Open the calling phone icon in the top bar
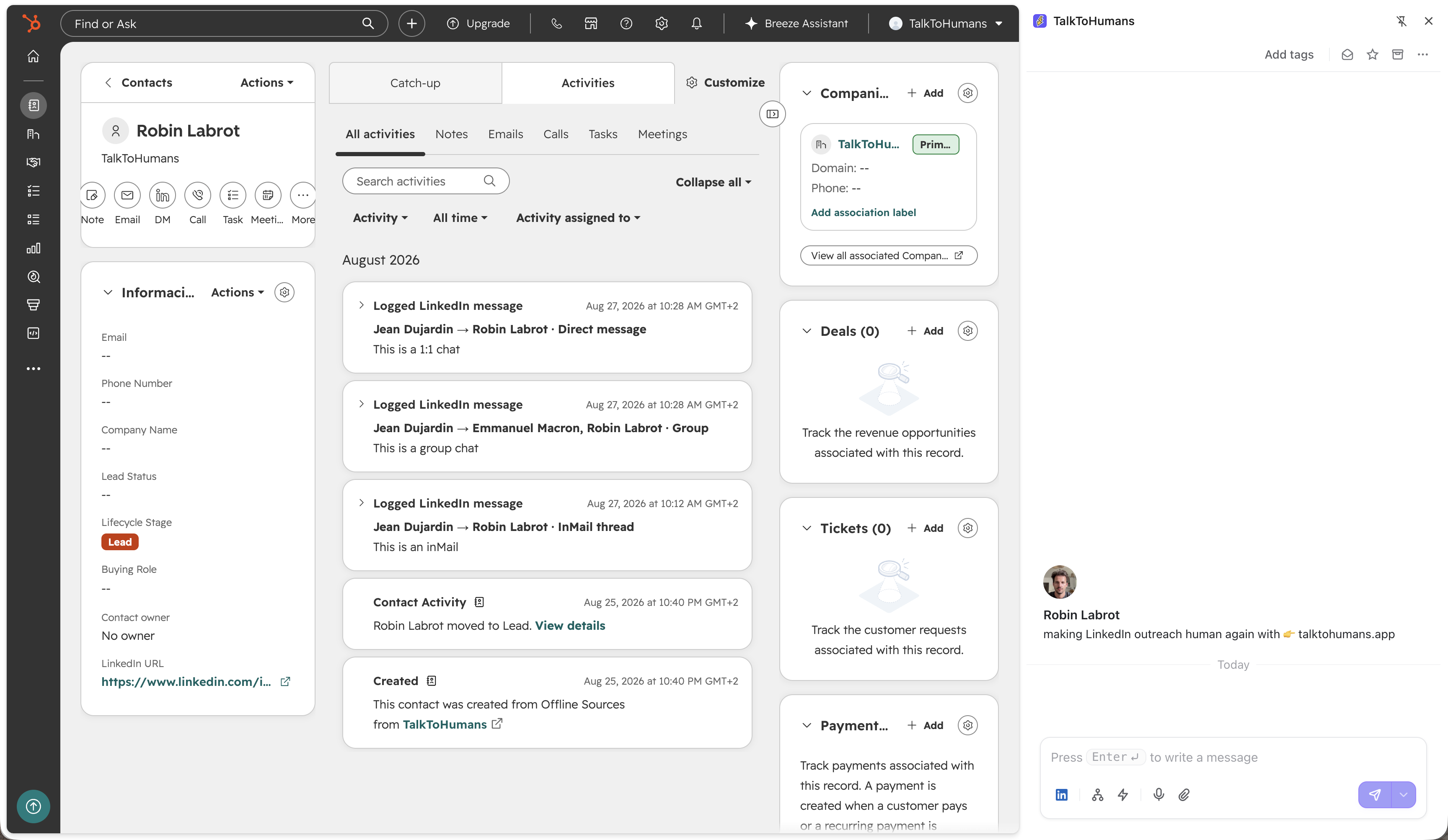The height and width of the screenshot is (840, 1448). point(556,23)
